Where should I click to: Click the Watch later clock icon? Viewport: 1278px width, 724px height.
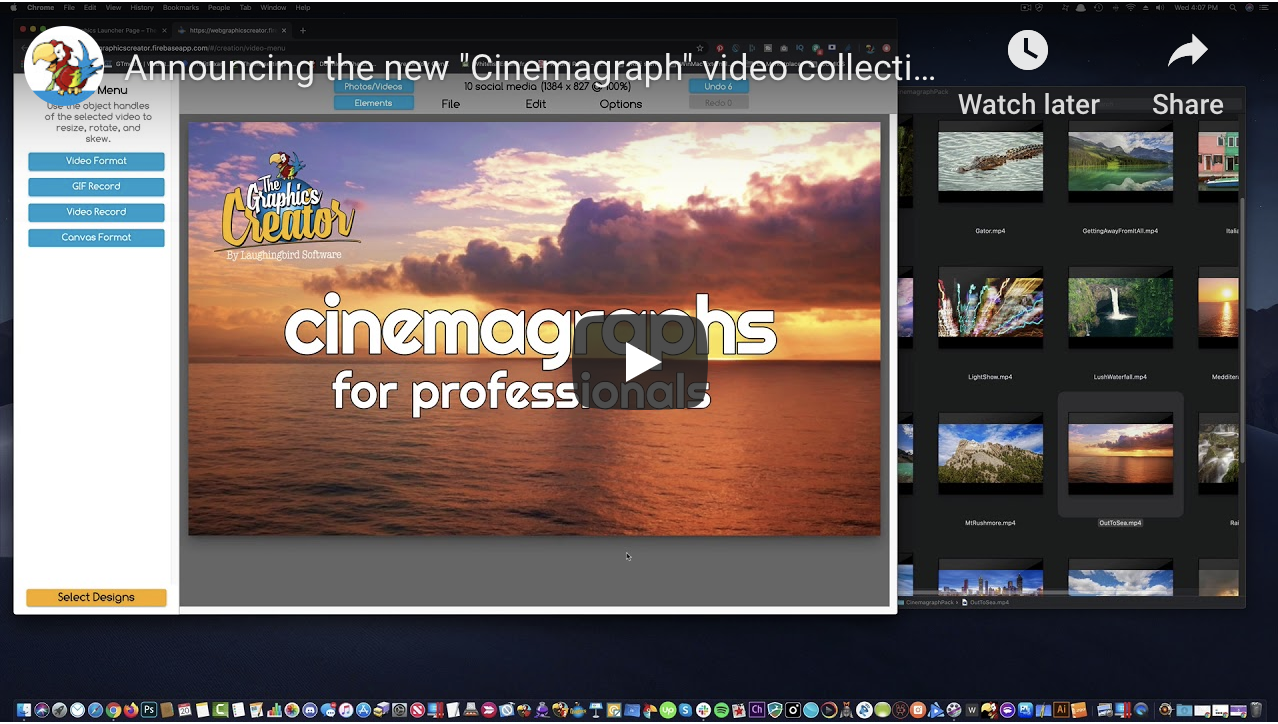point(1028,51)
